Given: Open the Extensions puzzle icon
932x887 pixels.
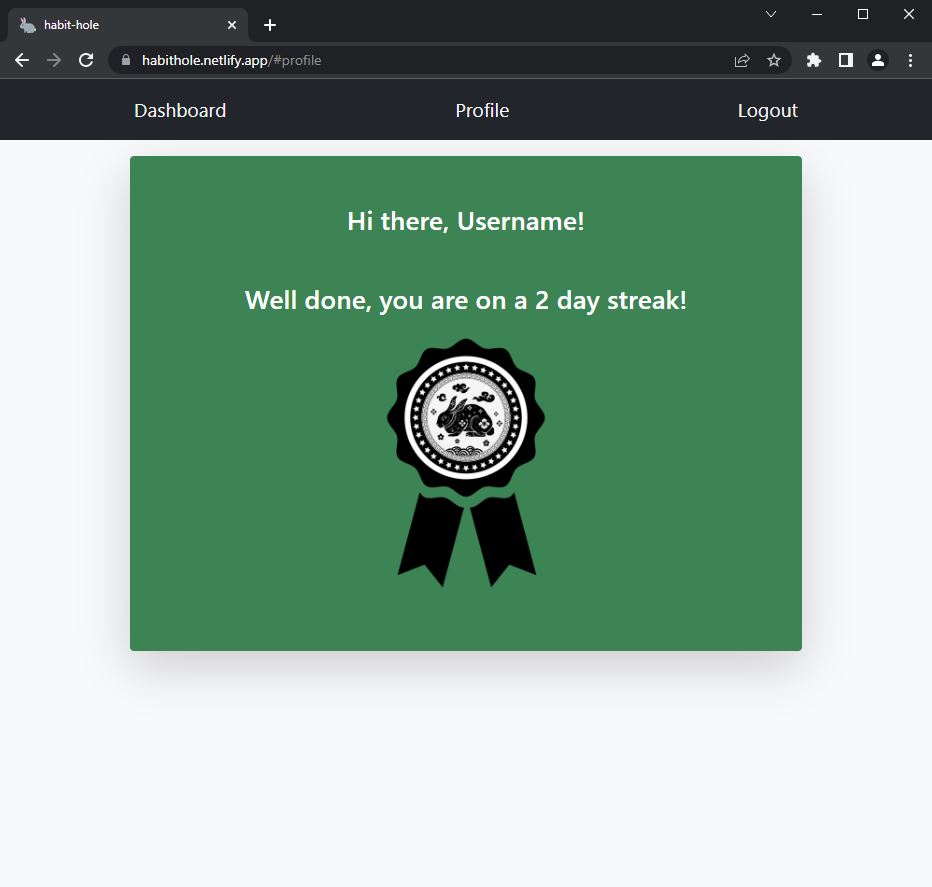Looking at the screenshot, I should tap(814, 60).
